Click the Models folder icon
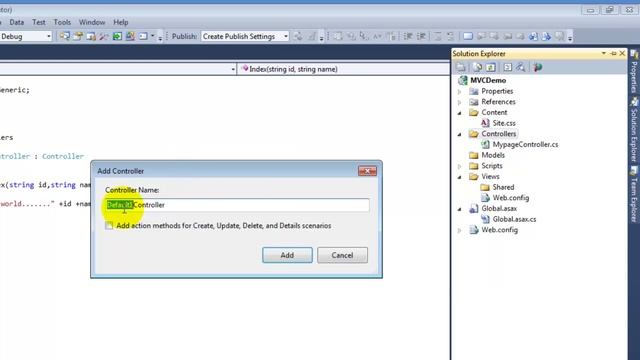640x360 pixels. coord(473,155)
